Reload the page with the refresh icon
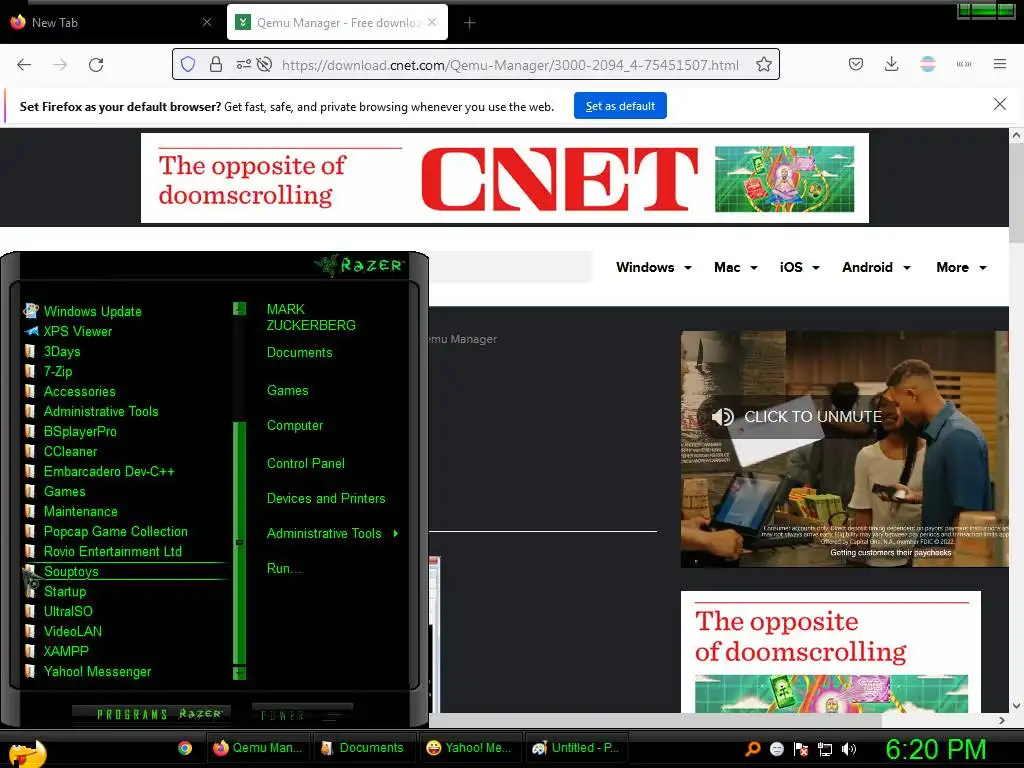Image resolution: width=1024 pixels, height=768 pixels. pos(96,65)
